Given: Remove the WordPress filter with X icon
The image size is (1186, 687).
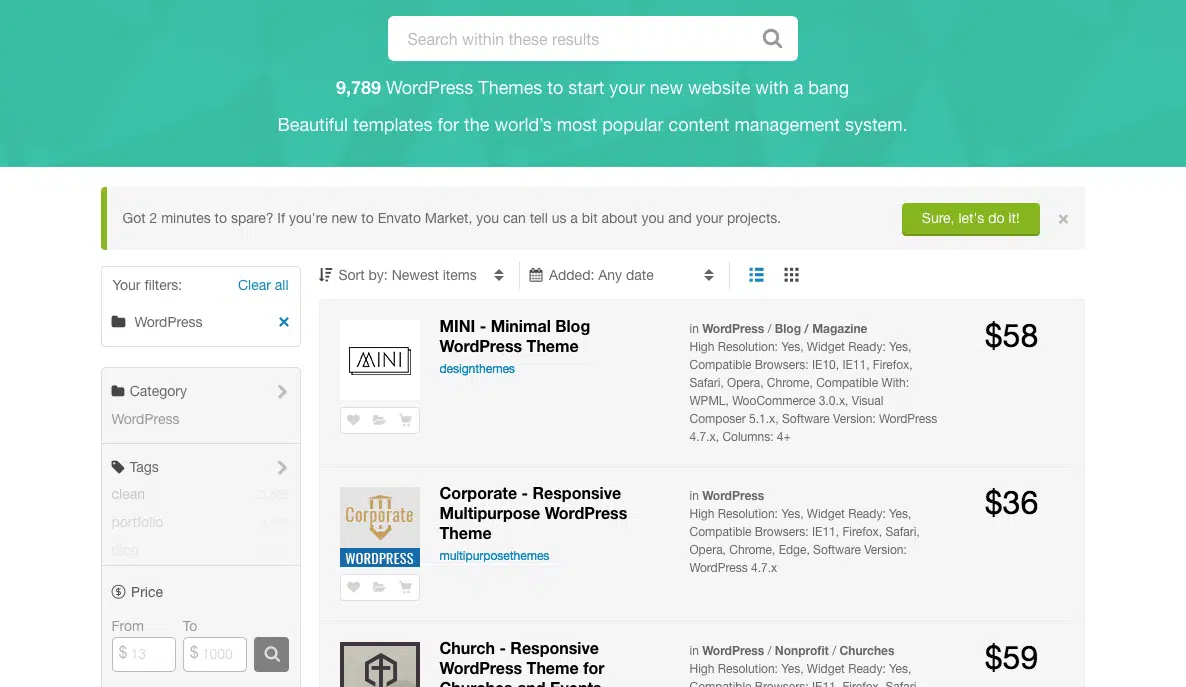Looking at the screenshot, I should click(x=284, y=322).
